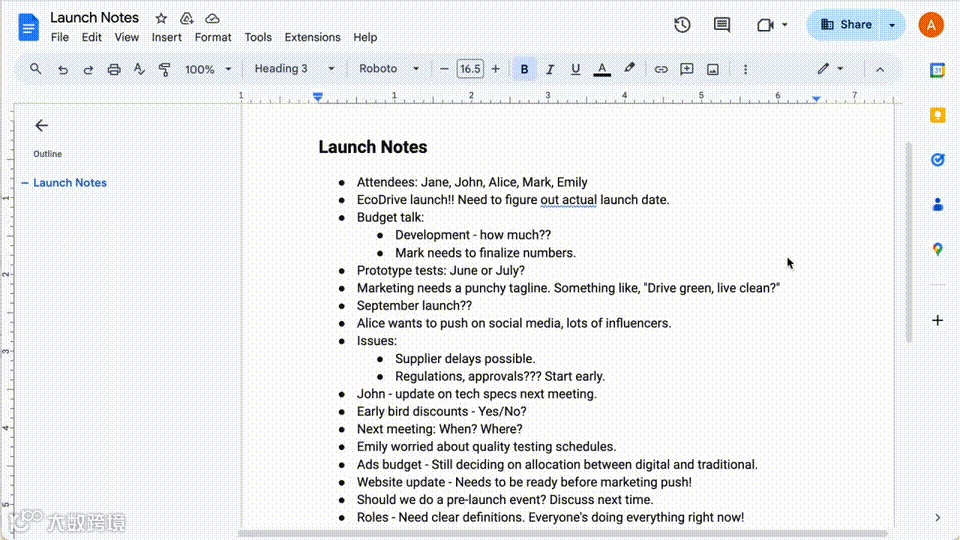Open more toolbar options three-dot menu
The width and height of the screenshot is (960, 540).
pos(745,69)
